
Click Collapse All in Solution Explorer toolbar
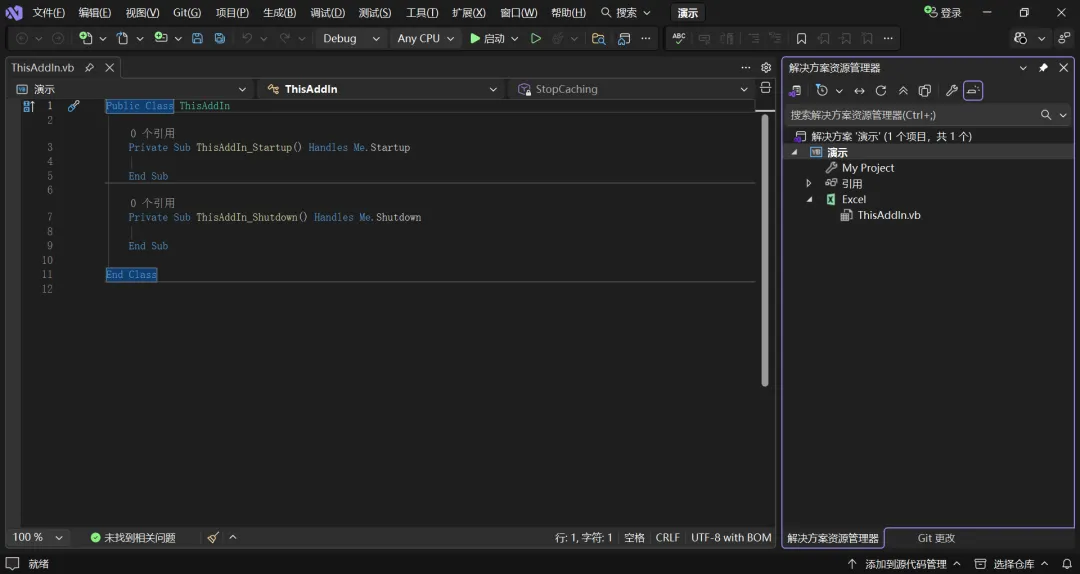pos(903,91)
